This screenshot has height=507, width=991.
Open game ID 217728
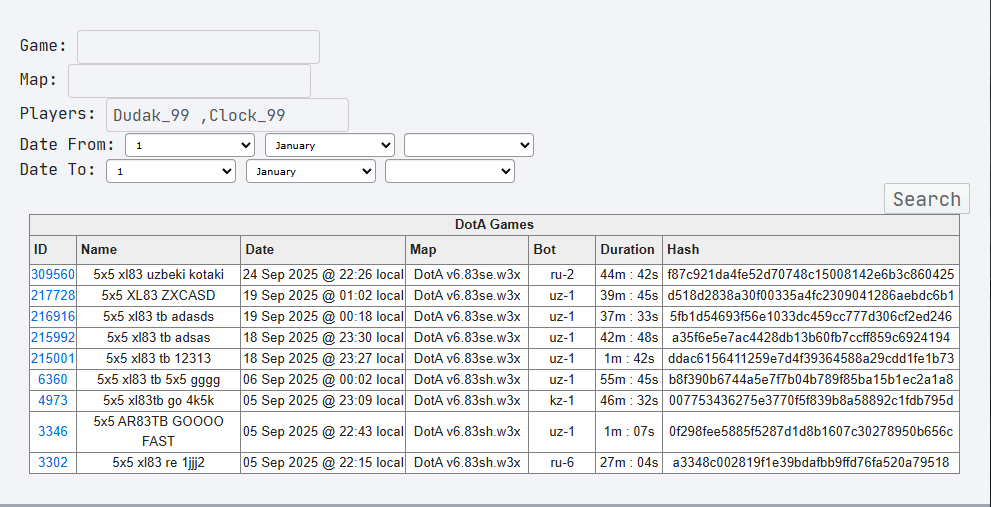point(53,295)
